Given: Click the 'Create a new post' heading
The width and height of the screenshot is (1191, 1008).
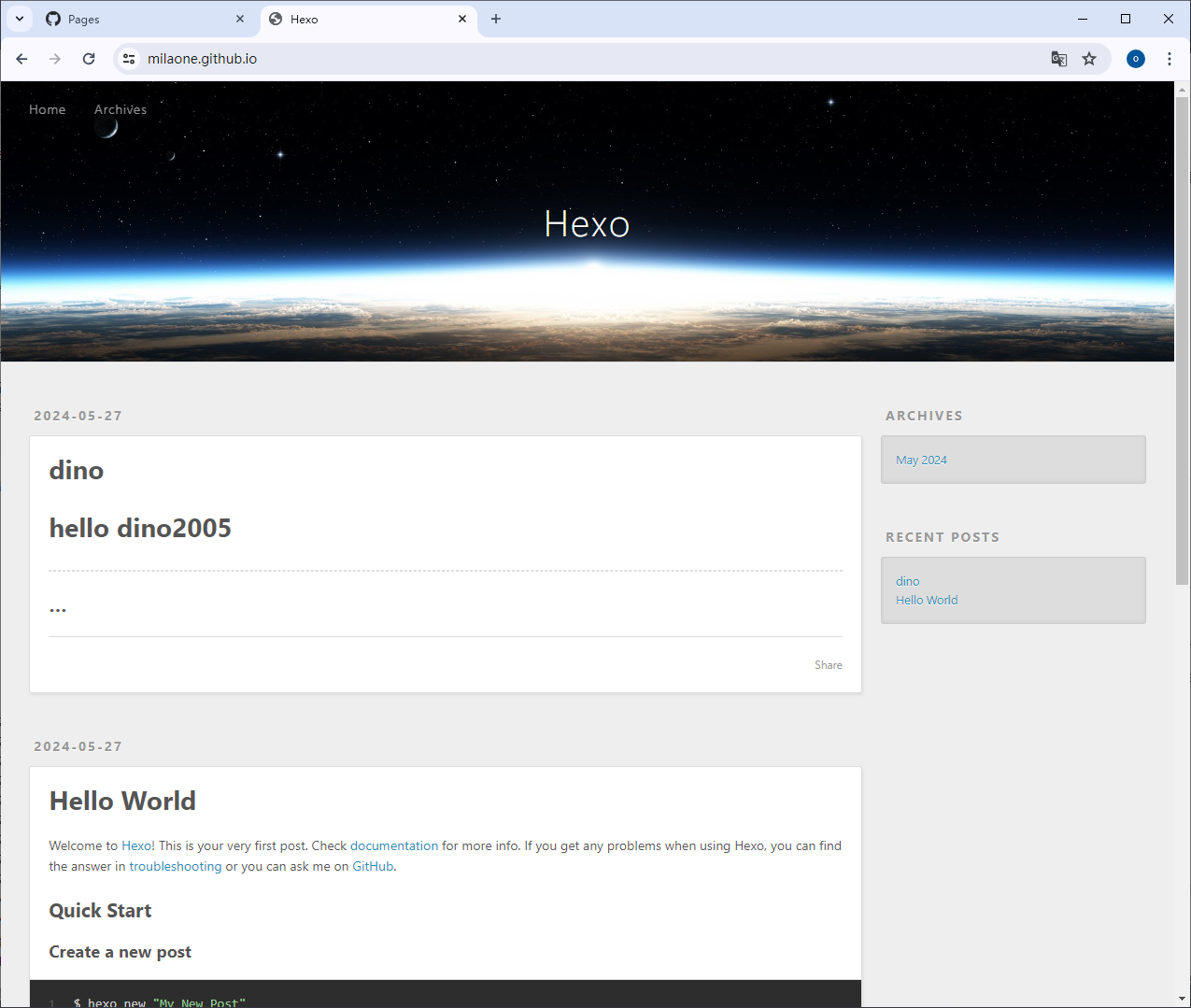Looking at the screenshot, I should tap(120, 952).
